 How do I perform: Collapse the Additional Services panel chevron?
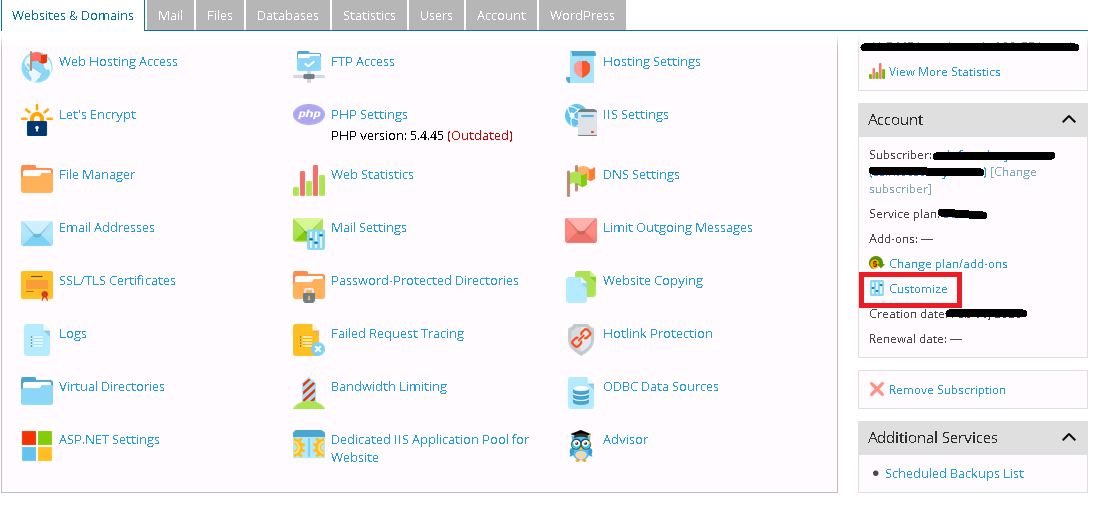click(x=1068, y=438)
